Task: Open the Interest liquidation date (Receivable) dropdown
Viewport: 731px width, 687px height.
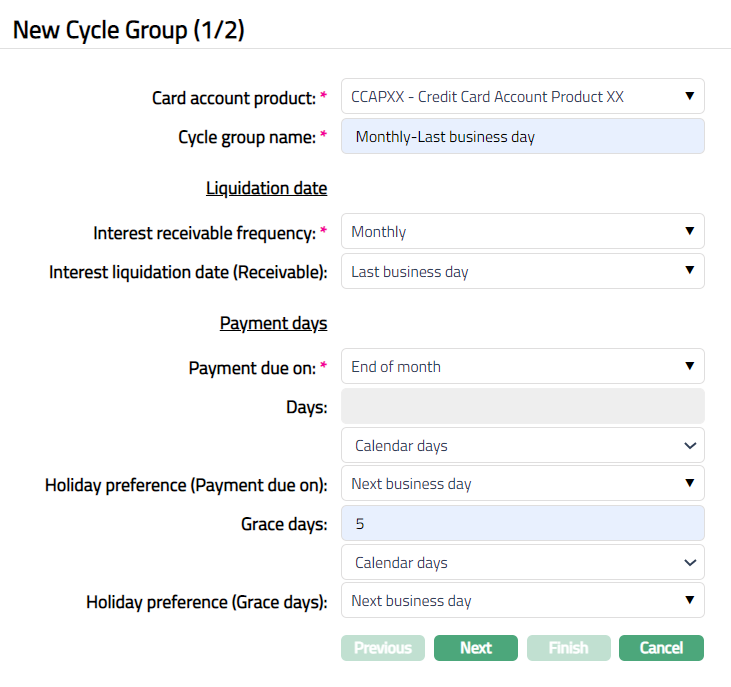Action: (x=522, y=271)
